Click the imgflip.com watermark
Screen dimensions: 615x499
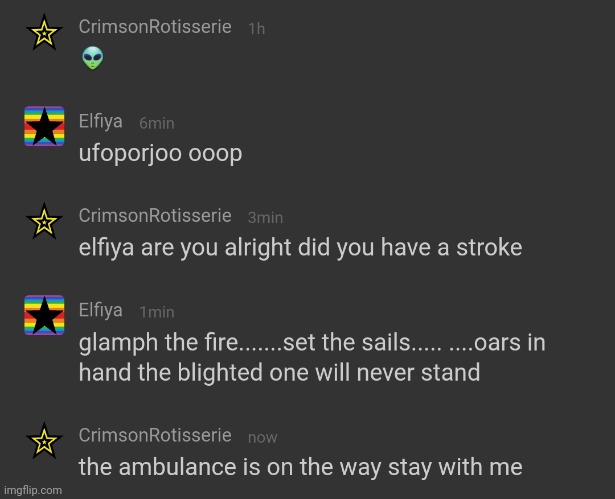pyautogui.click(x=33, y=490)
